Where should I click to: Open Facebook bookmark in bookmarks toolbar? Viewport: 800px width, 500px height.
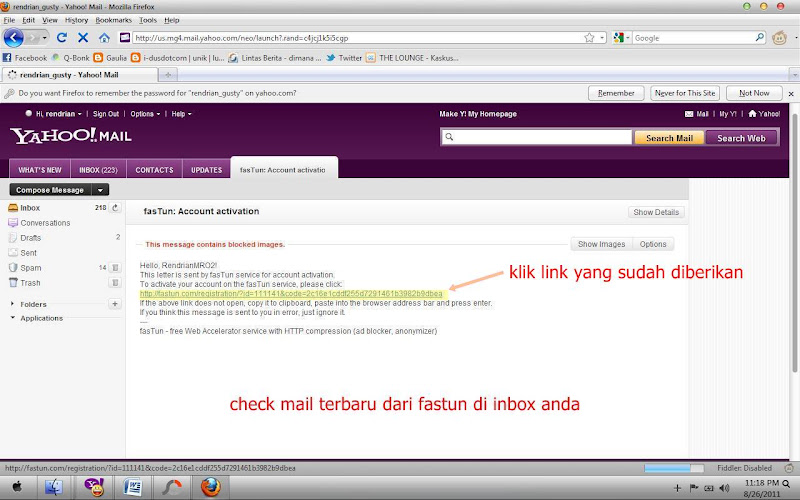click(x=25, y=58)
